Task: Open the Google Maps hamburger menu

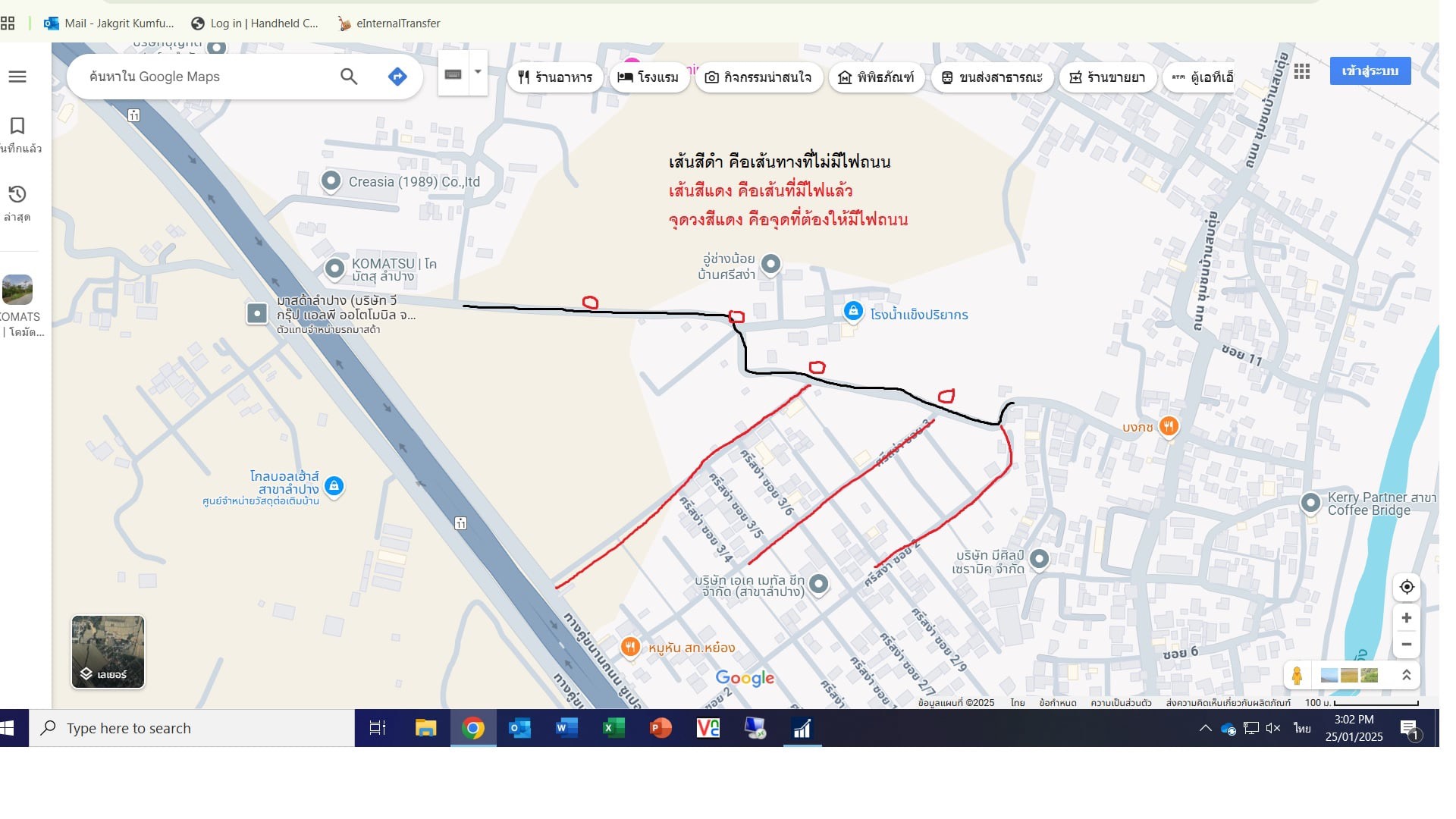Action: (x=17, y=77)
